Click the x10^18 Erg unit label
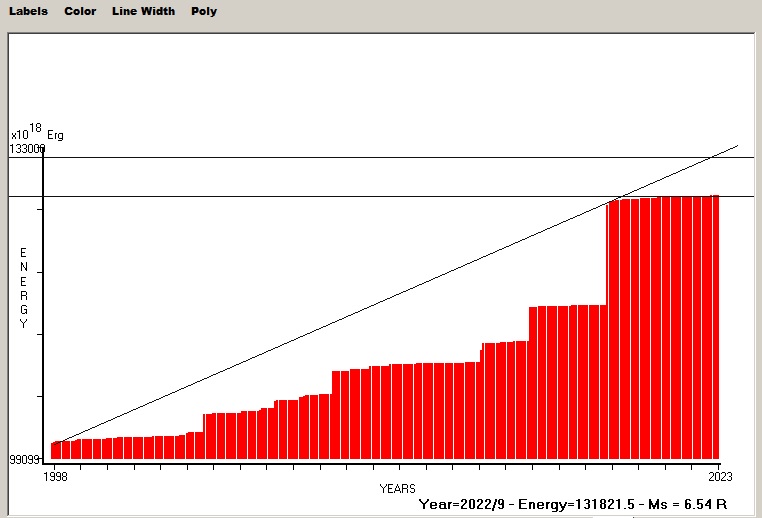Viewport: 762px width, 518px height. point(36,133)
